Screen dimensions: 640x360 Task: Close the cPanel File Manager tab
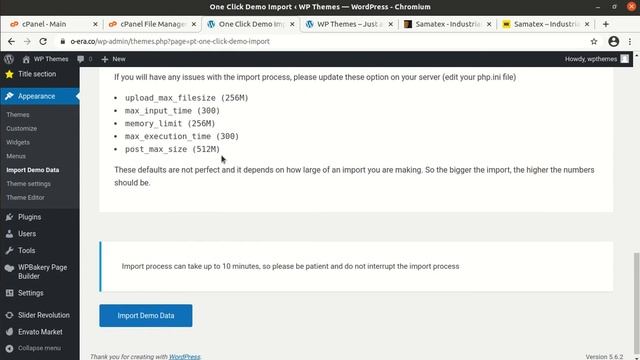193,24
